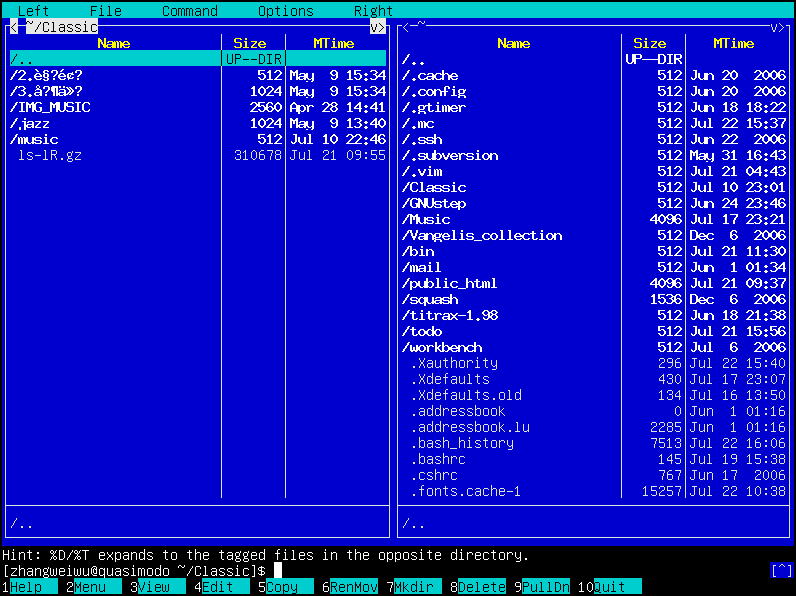
Task: Click the Delete function key button
Action: click(482, 587)
